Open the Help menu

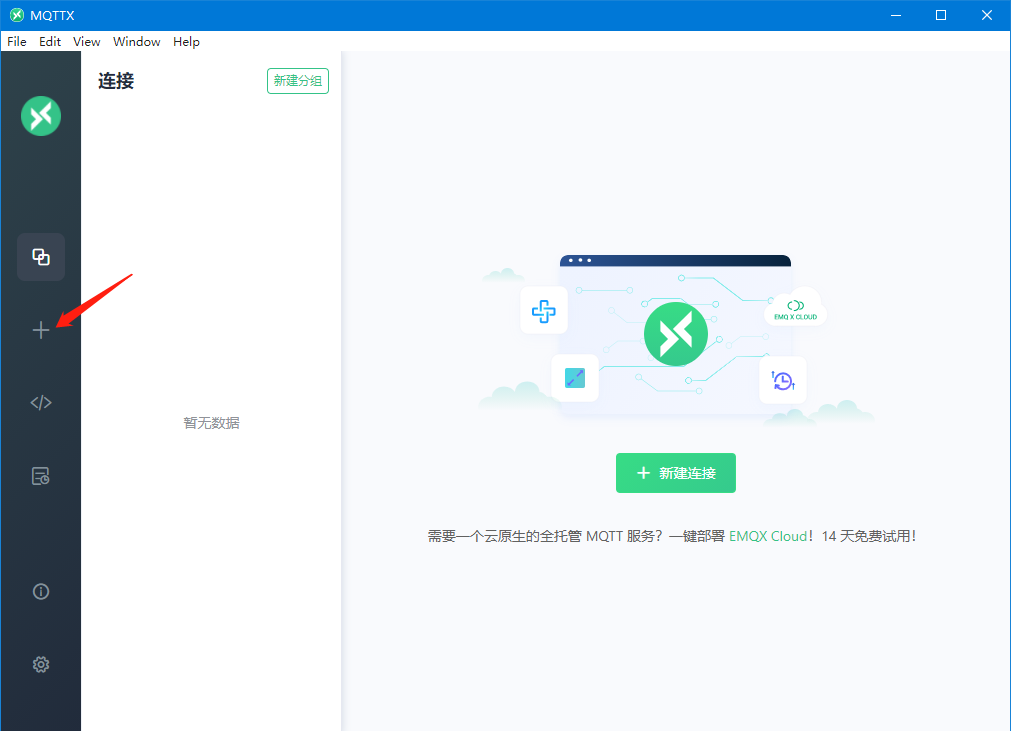click(186, 42)
